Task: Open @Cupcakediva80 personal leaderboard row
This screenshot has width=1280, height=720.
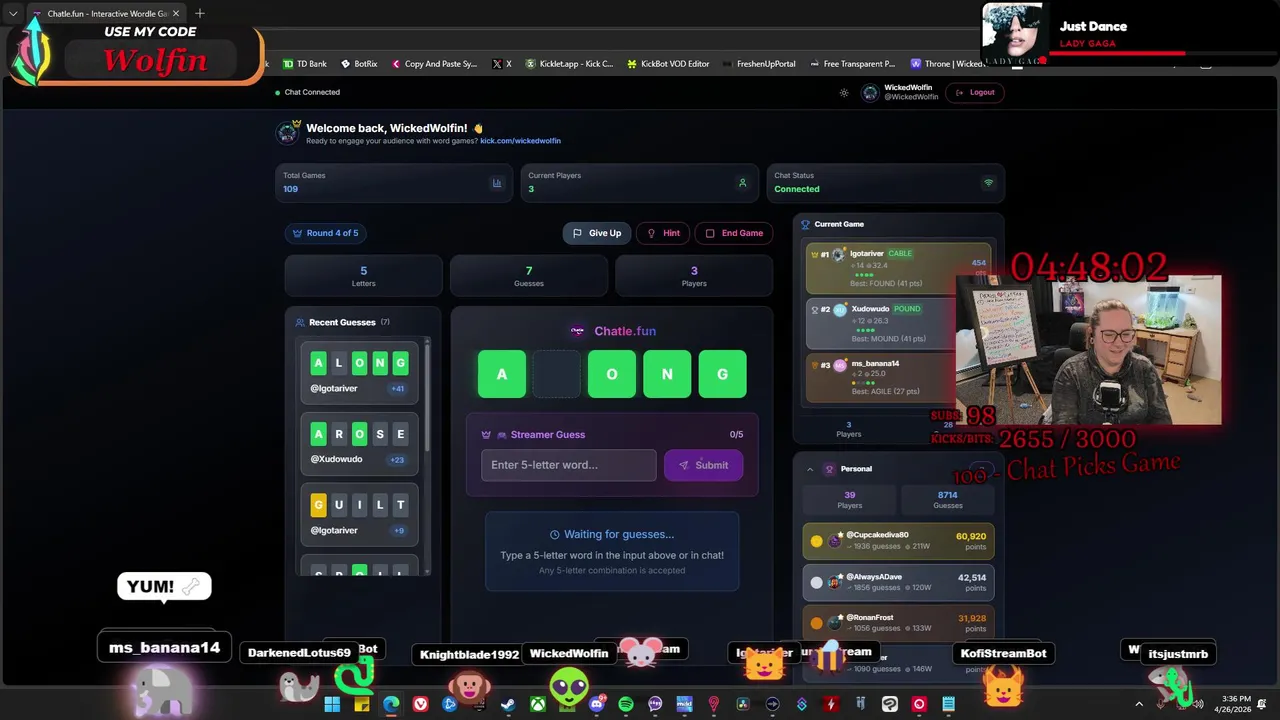Action: click(898, 540)
